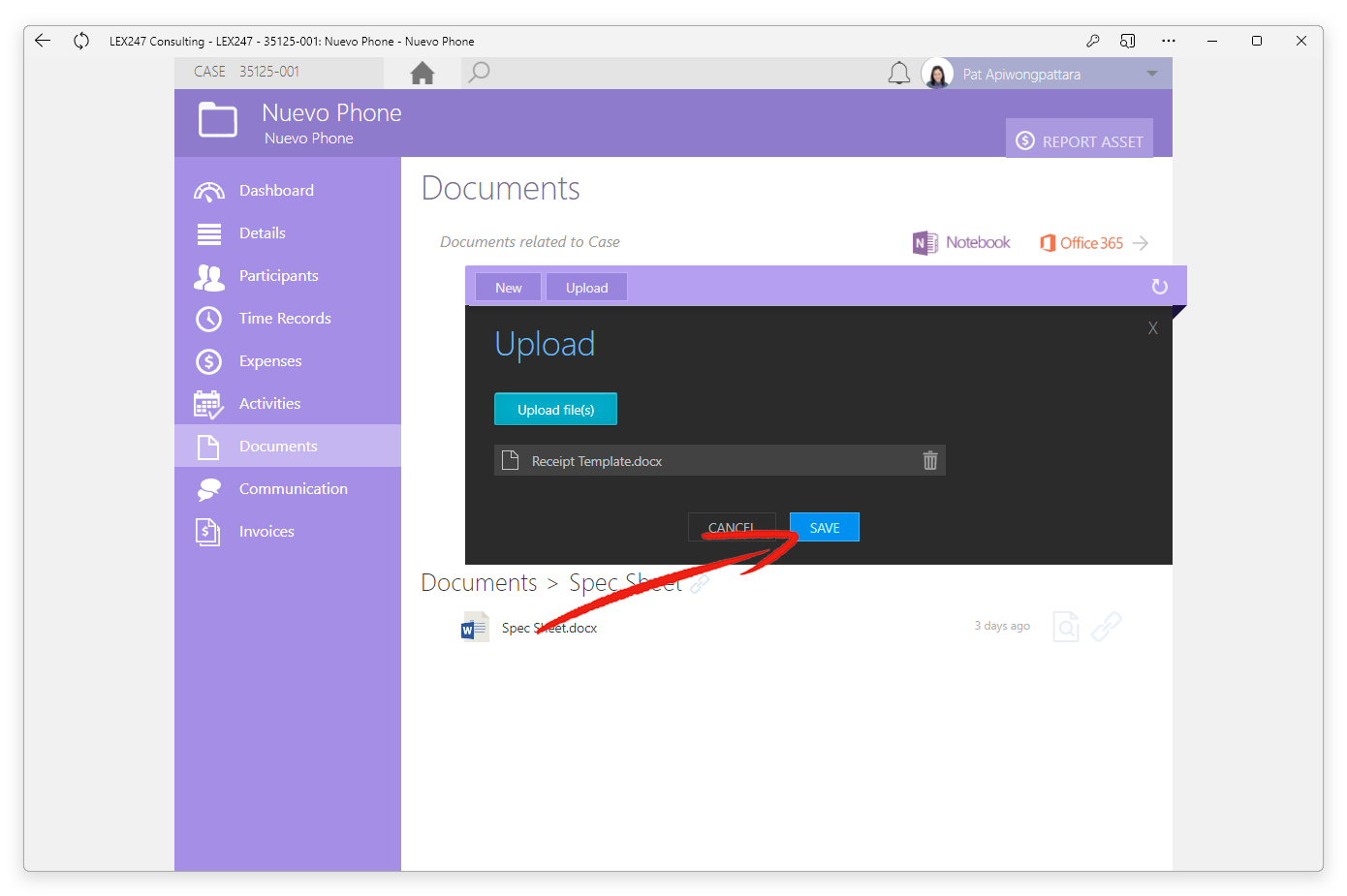Click the Word icon of Spec Sheet.docx

pyautogui.click(x=475, y=627)
